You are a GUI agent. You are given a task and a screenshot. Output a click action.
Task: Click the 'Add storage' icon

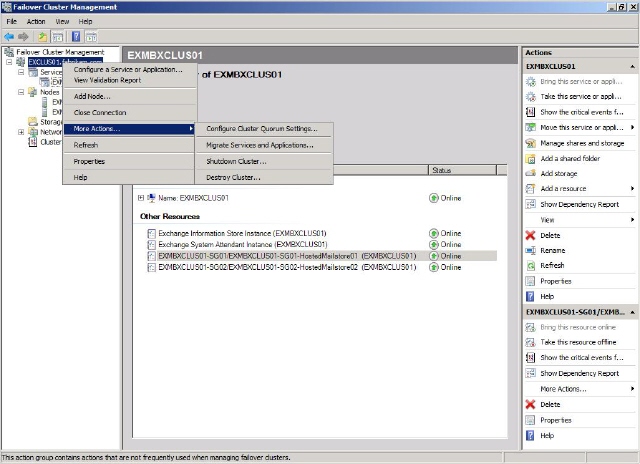click(x=530, y=173)
